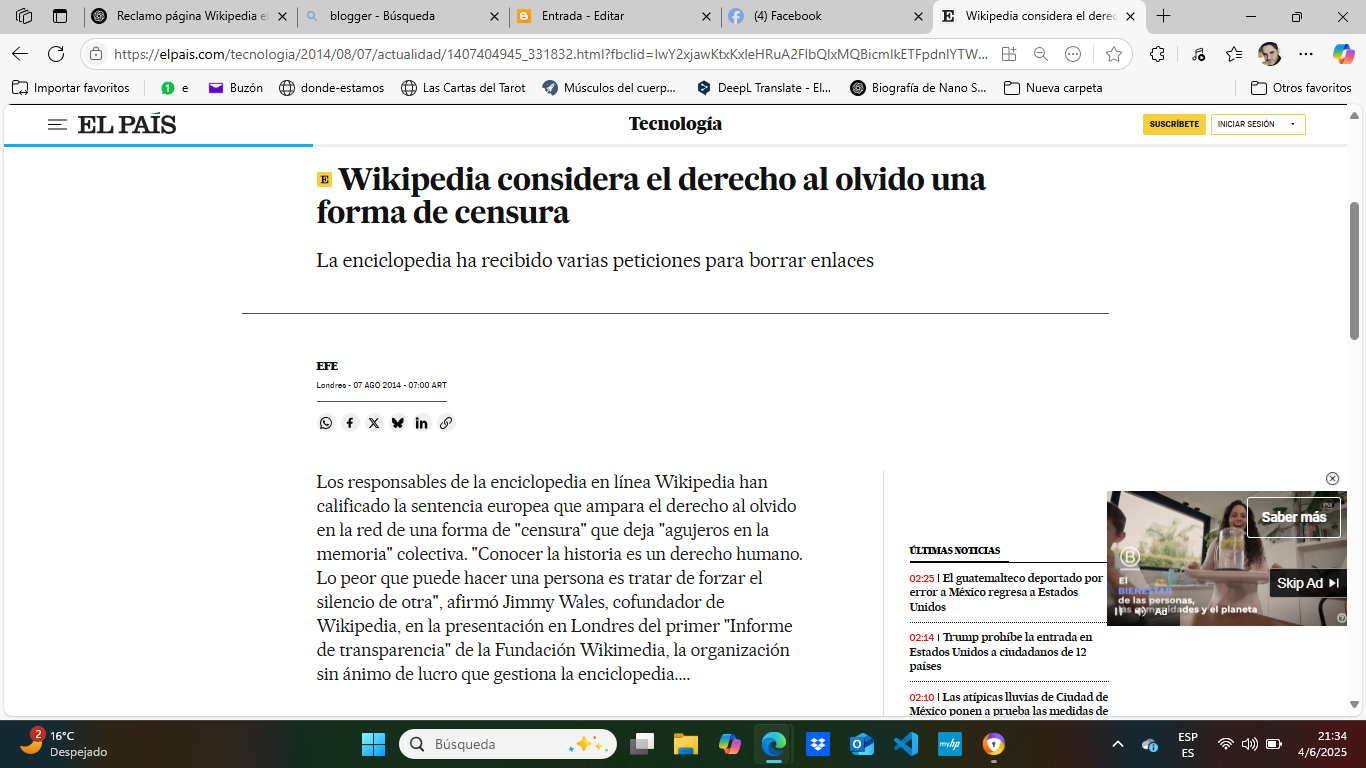Open the Tecnología section heading

coord(675,124)
